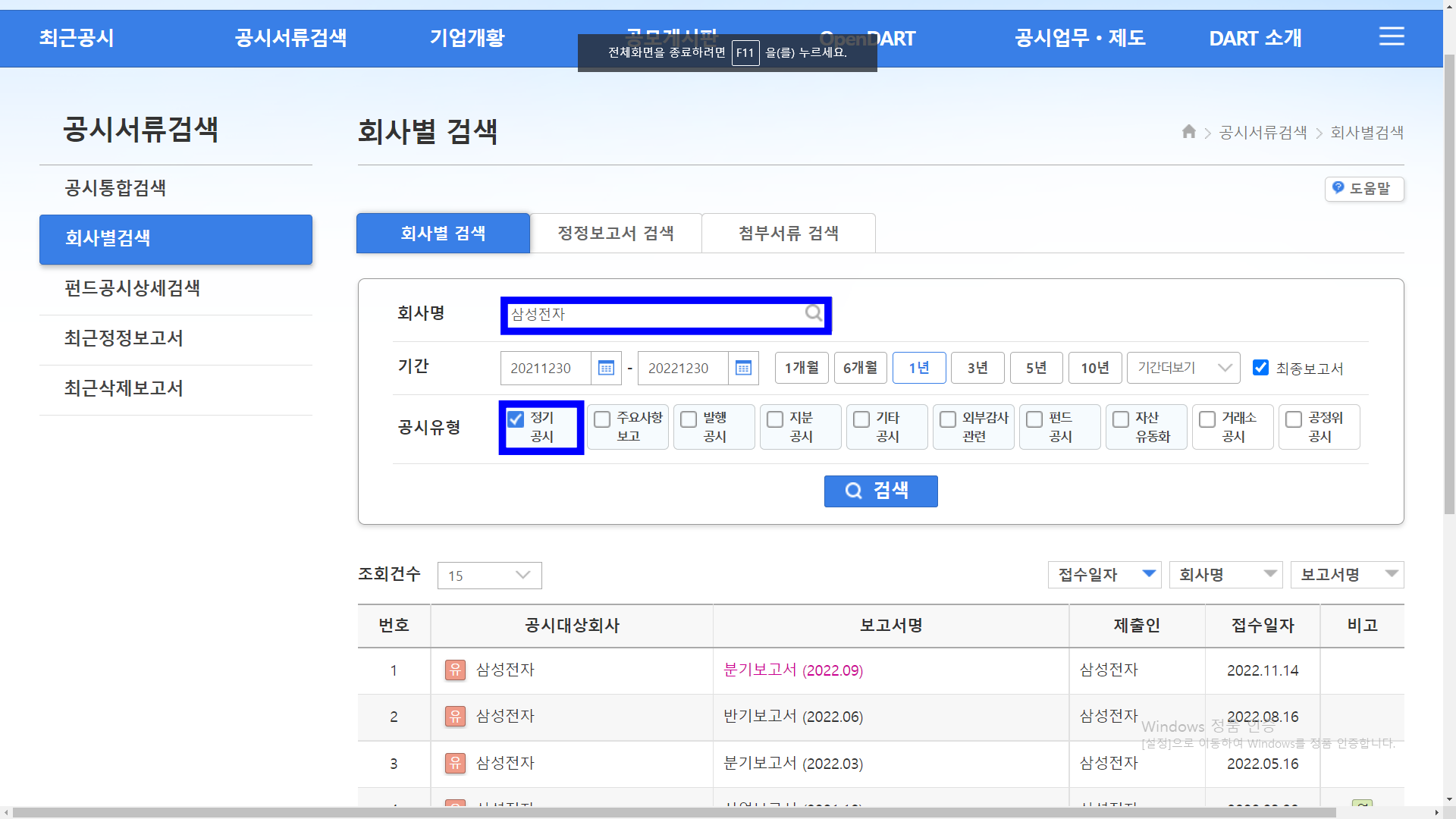Screen dimensions: 1456x819
Task: Open the end date calendar picker
Action: (x=743, y=368)
